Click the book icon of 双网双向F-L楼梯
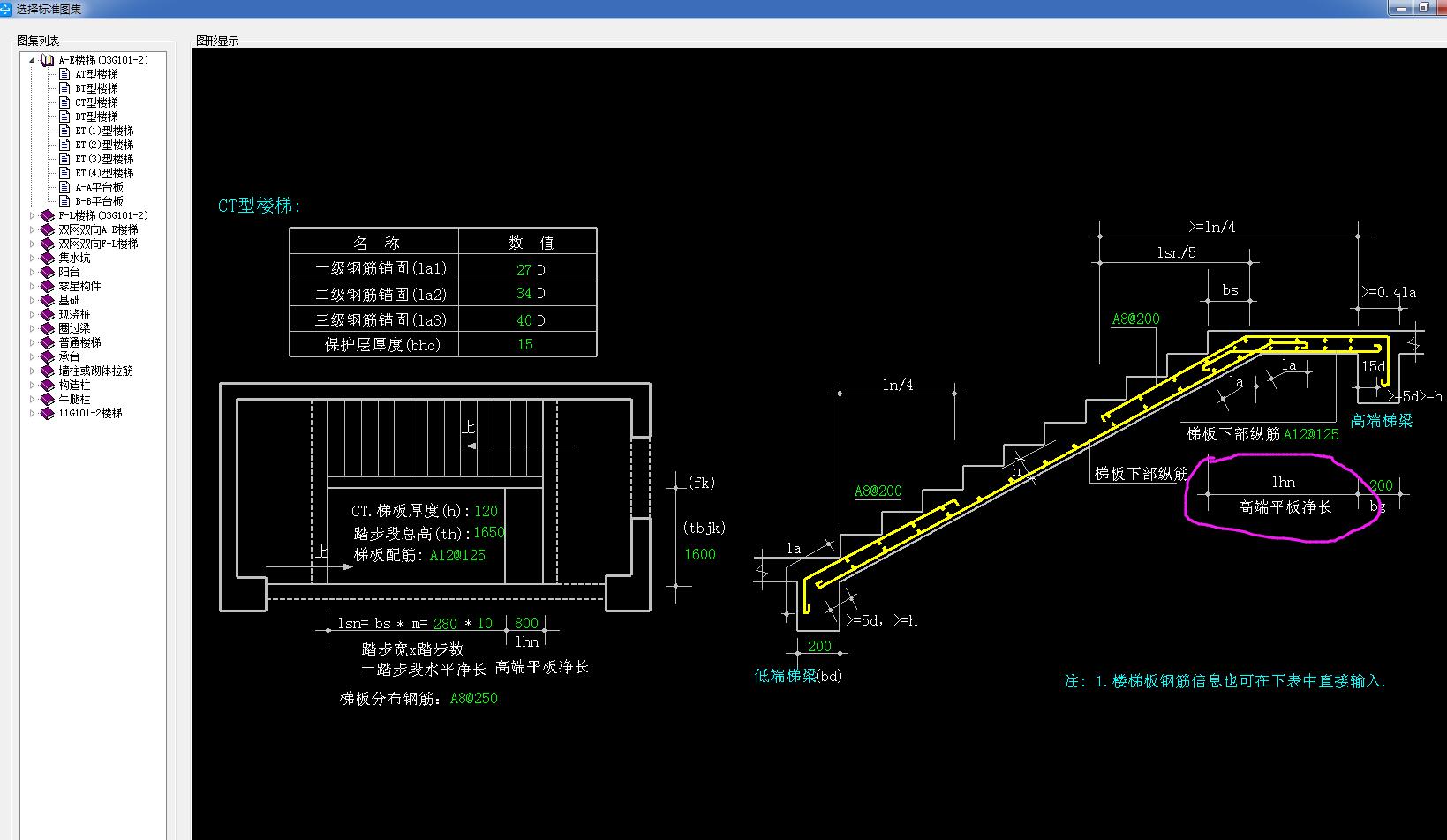 (48, 244)
